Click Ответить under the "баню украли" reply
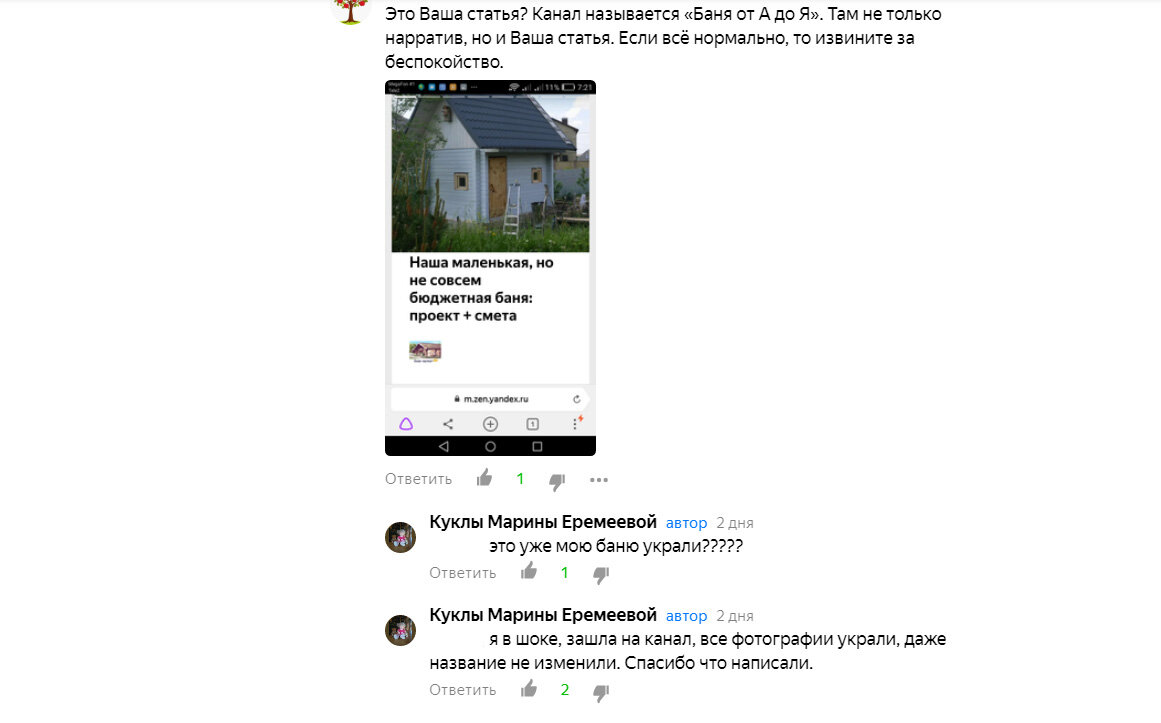Screen dimensions: 1161x723 pyautogui.click(x=463, y=573)
